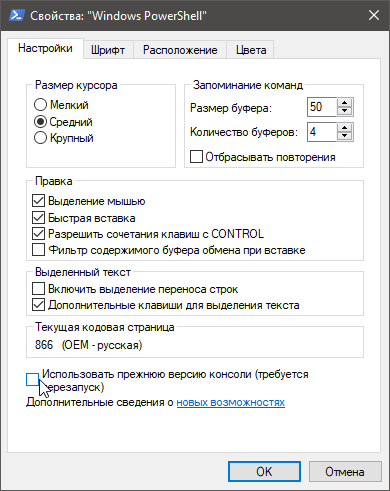Uncheck Выделение мышью option
Screen dimensions: 390x491
coord(38,201)
